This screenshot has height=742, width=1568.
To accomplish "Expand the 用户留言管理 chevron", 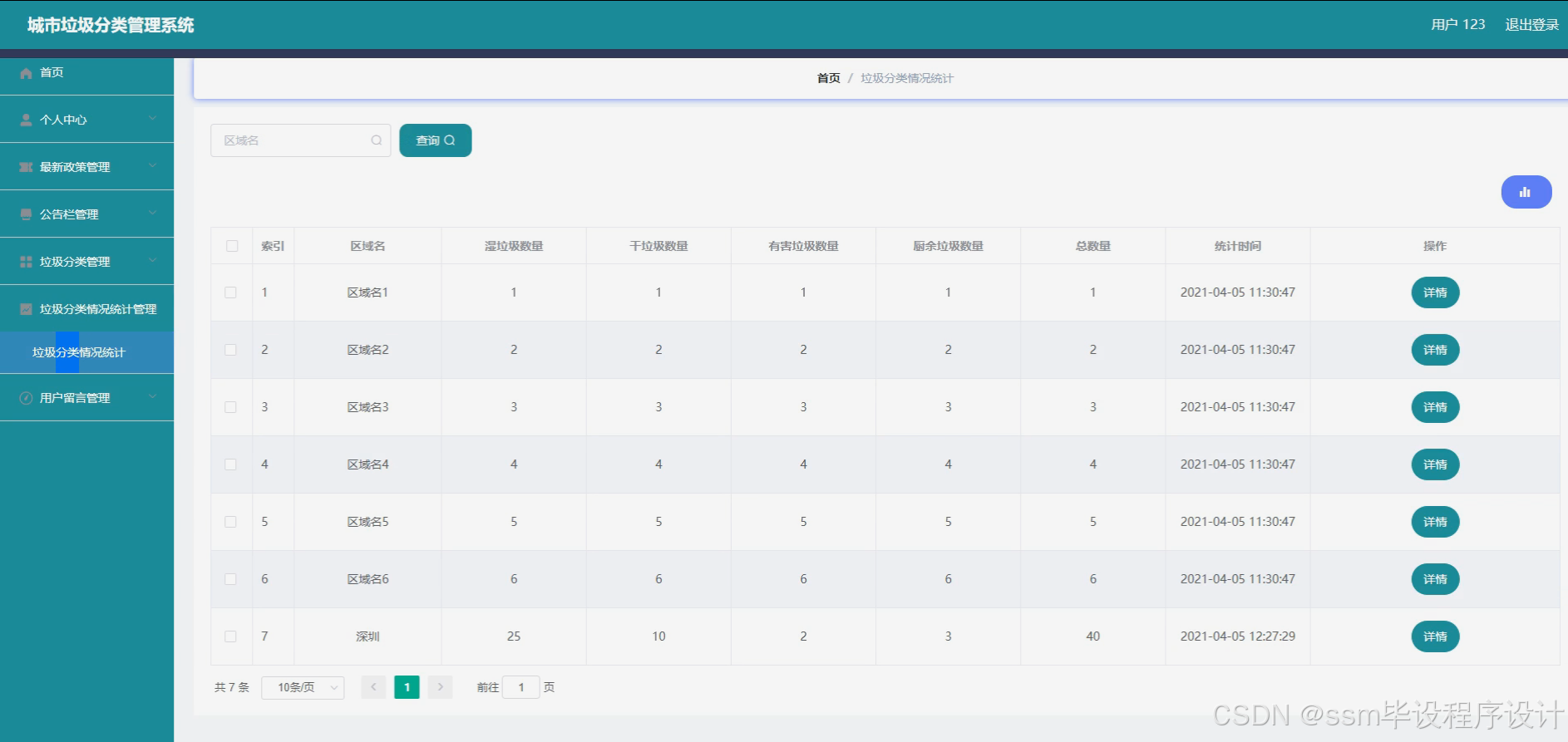I will 153,397.
